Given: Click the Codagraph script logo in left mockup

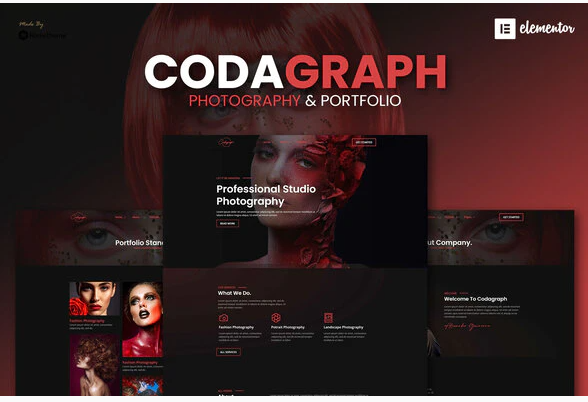Looking at the screenshot, I should coord(79,217).
